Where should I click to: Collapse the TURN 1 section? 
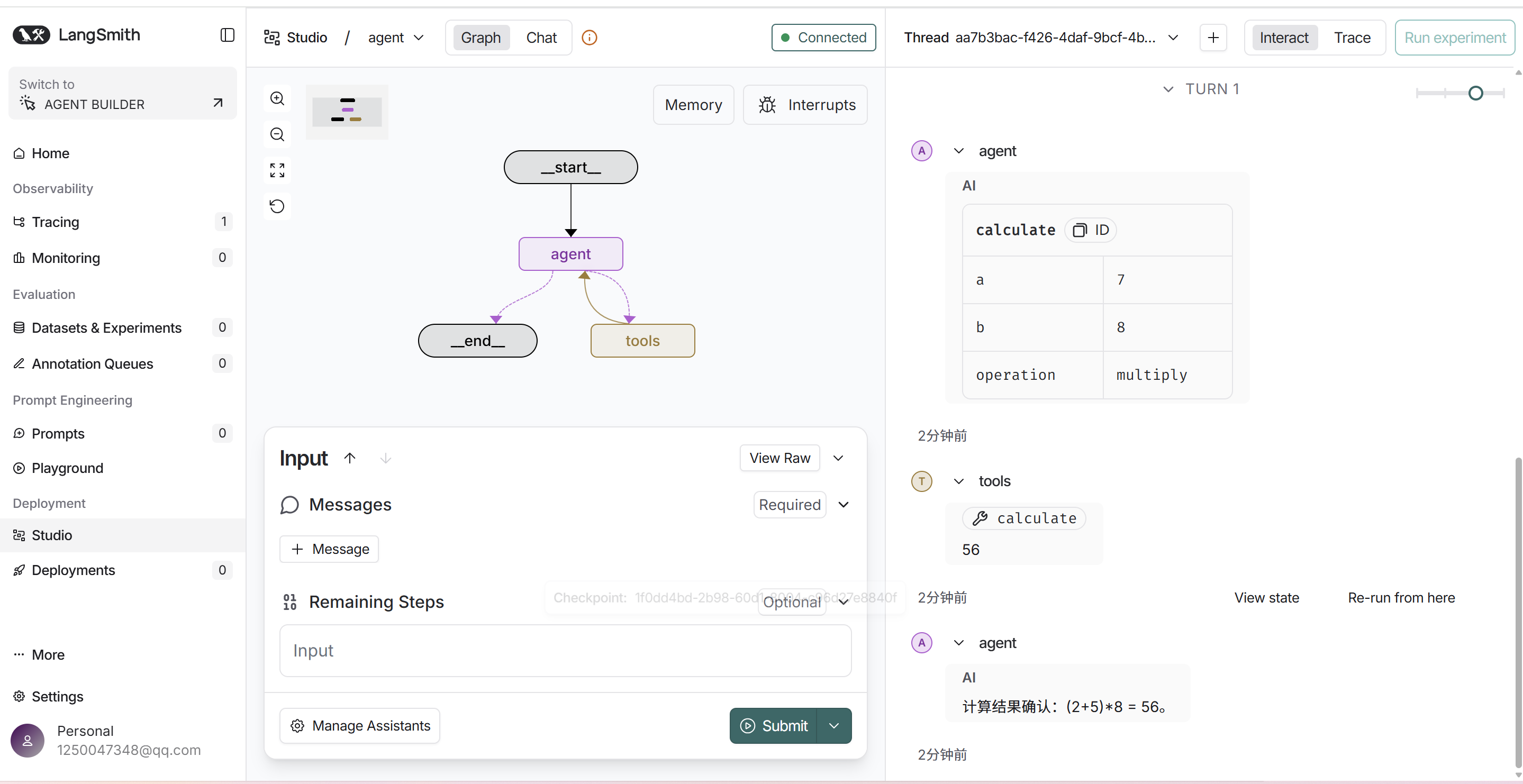(1168, 89)
